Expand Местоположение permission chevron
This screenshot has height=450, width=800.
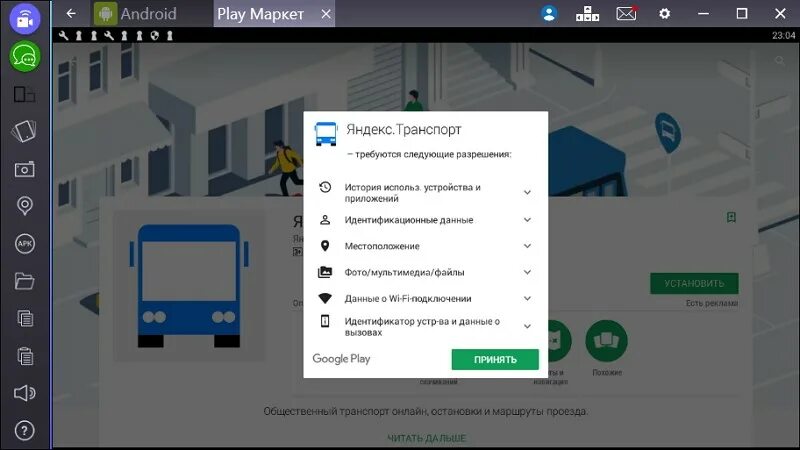pos(528,246)
